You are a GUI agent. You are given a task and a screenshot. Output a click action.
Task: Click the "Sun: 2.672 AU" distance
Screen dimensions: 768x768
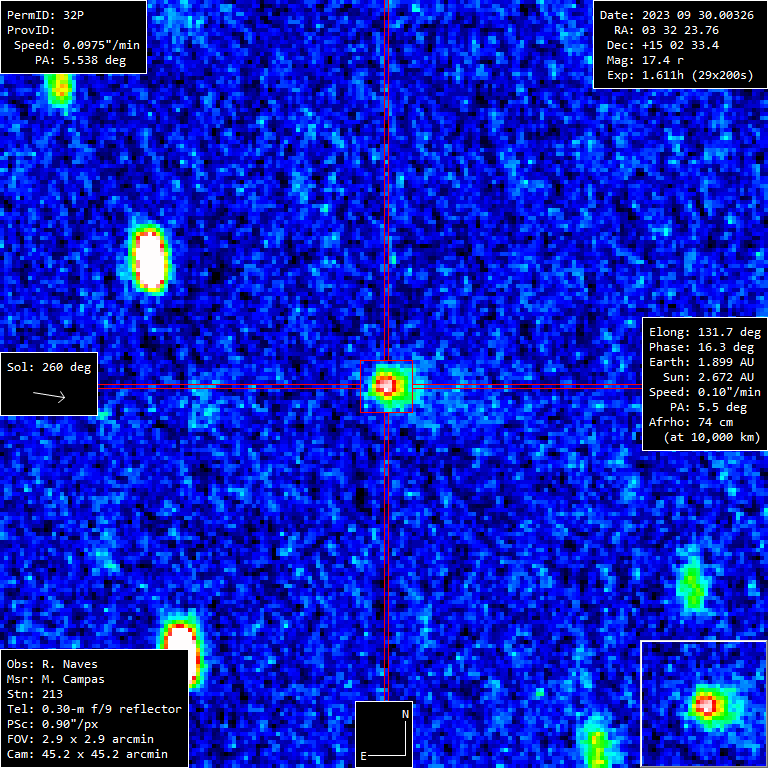[708, 377]
